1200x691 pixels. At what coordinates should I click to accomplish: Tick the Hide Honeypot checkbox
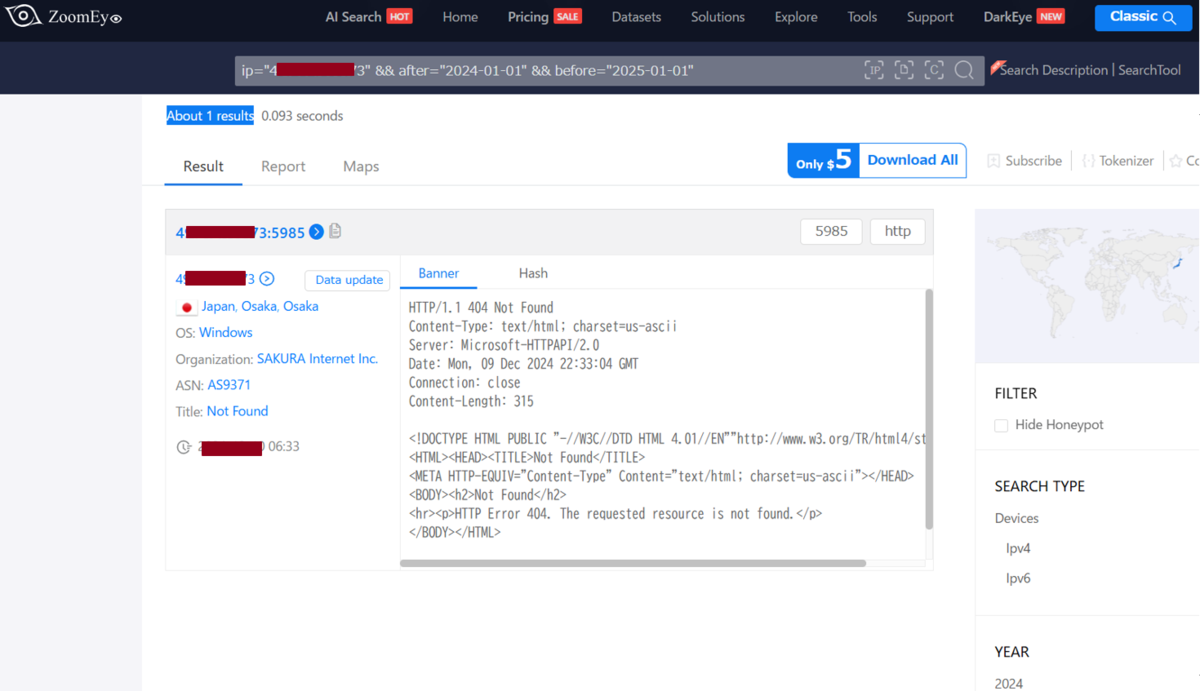click(x=1001, y=425)
